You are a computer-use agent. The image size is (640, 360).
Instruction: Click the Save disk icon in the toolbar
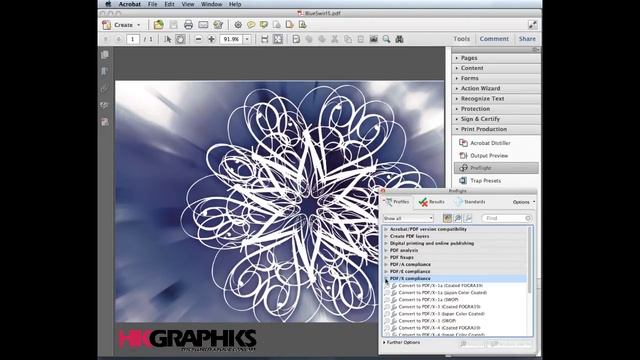tap(173, 25)
